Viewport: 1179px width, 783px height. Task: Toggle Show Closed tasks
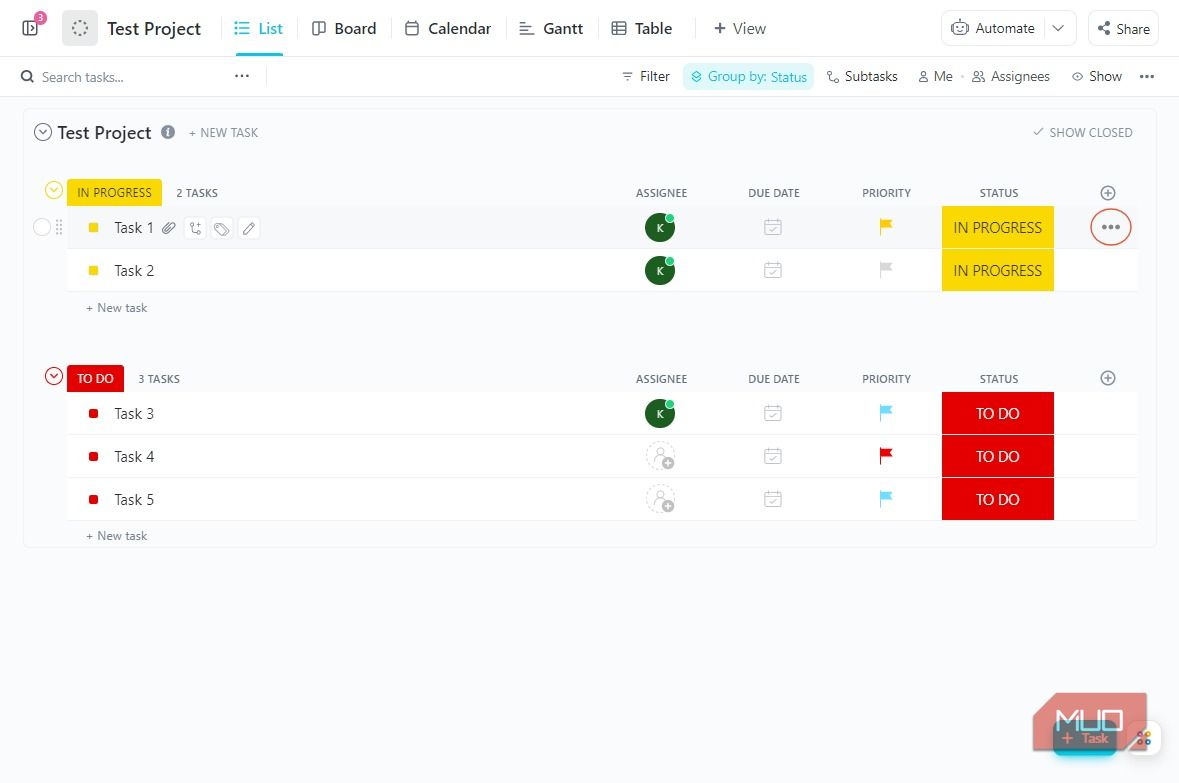coord(1083,132)
